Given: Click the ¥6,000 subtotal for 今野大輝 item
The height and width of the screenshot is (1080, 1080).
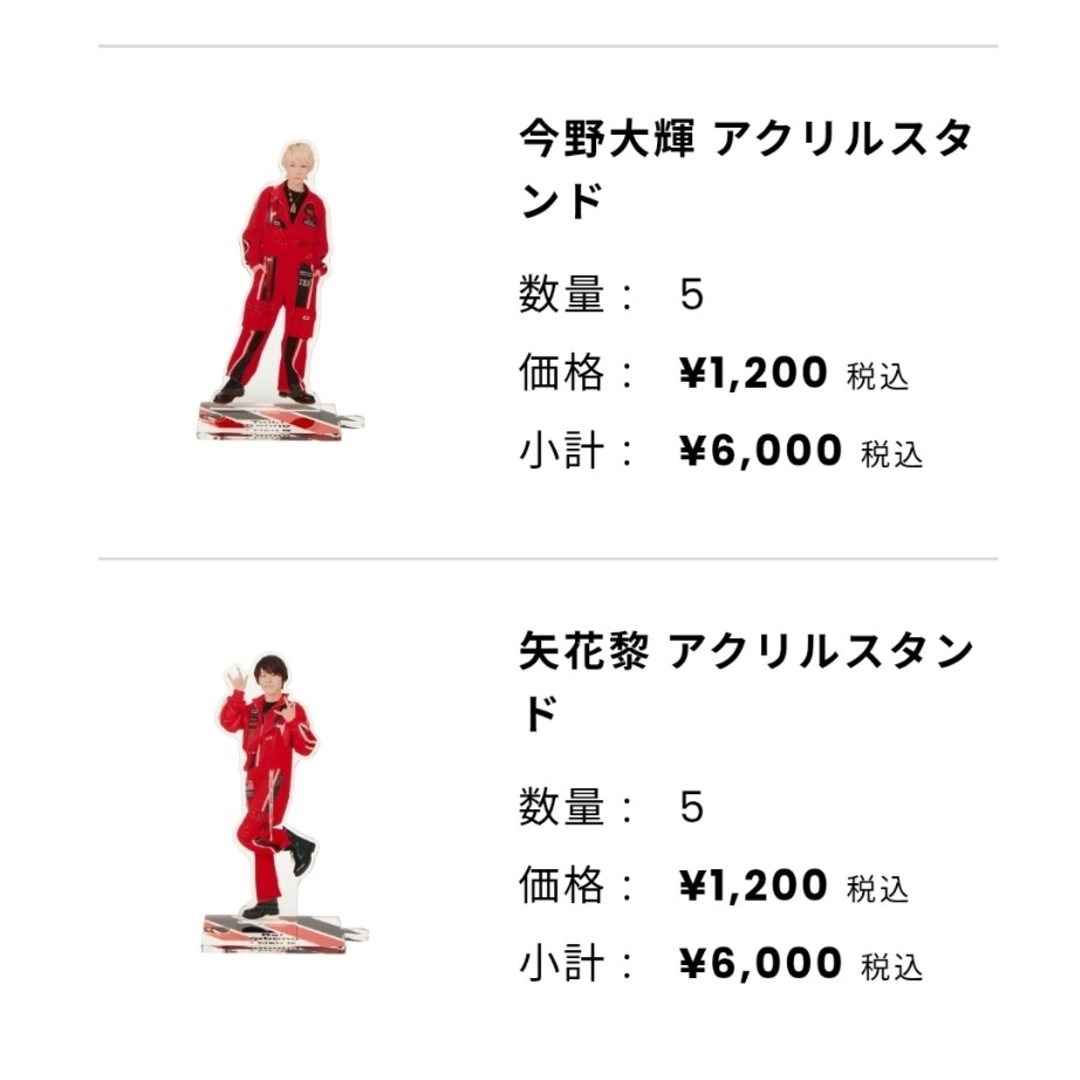Looking at the screenshot, I should click(x=760, y=451).
